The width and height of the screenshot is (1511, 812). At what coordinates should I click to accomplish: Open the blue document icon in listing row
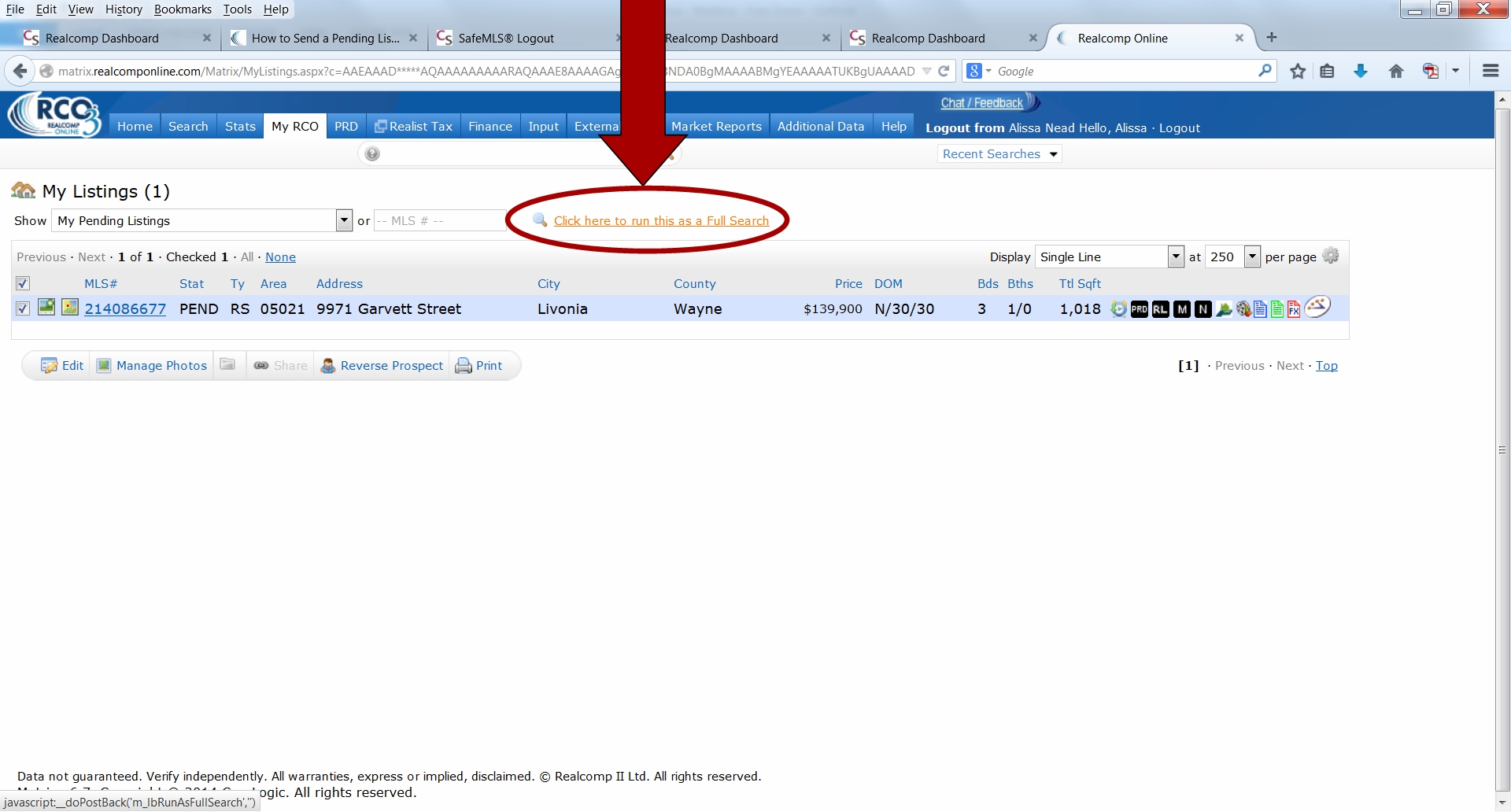(x=1261, y=309)
